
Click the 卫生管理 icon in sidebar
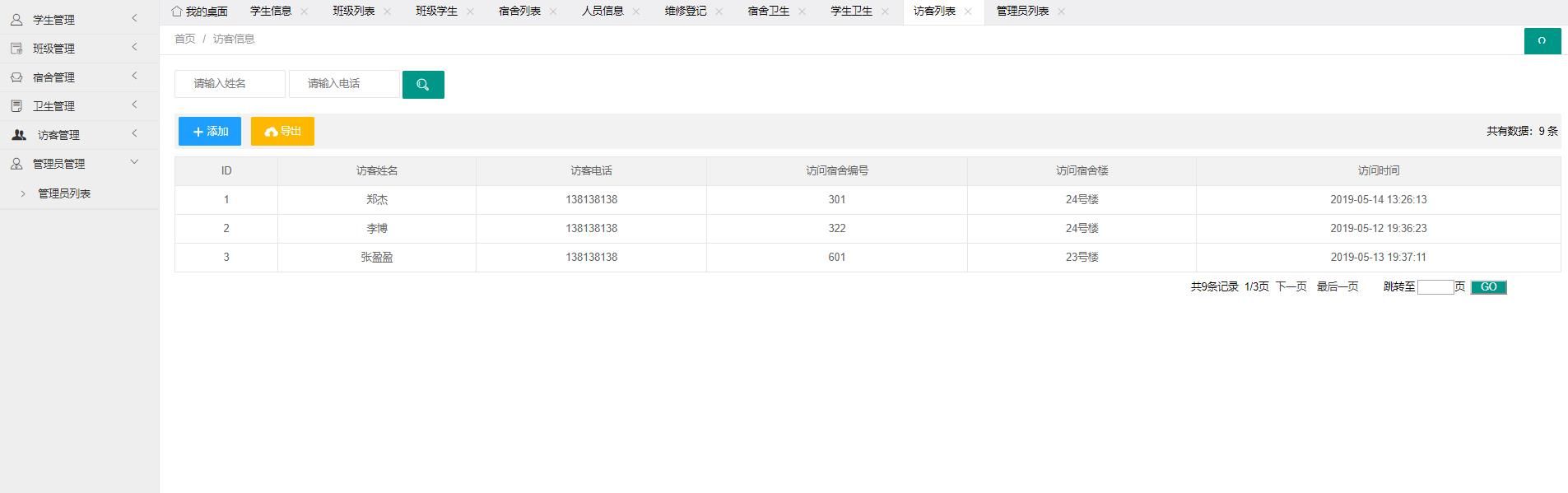16,105
